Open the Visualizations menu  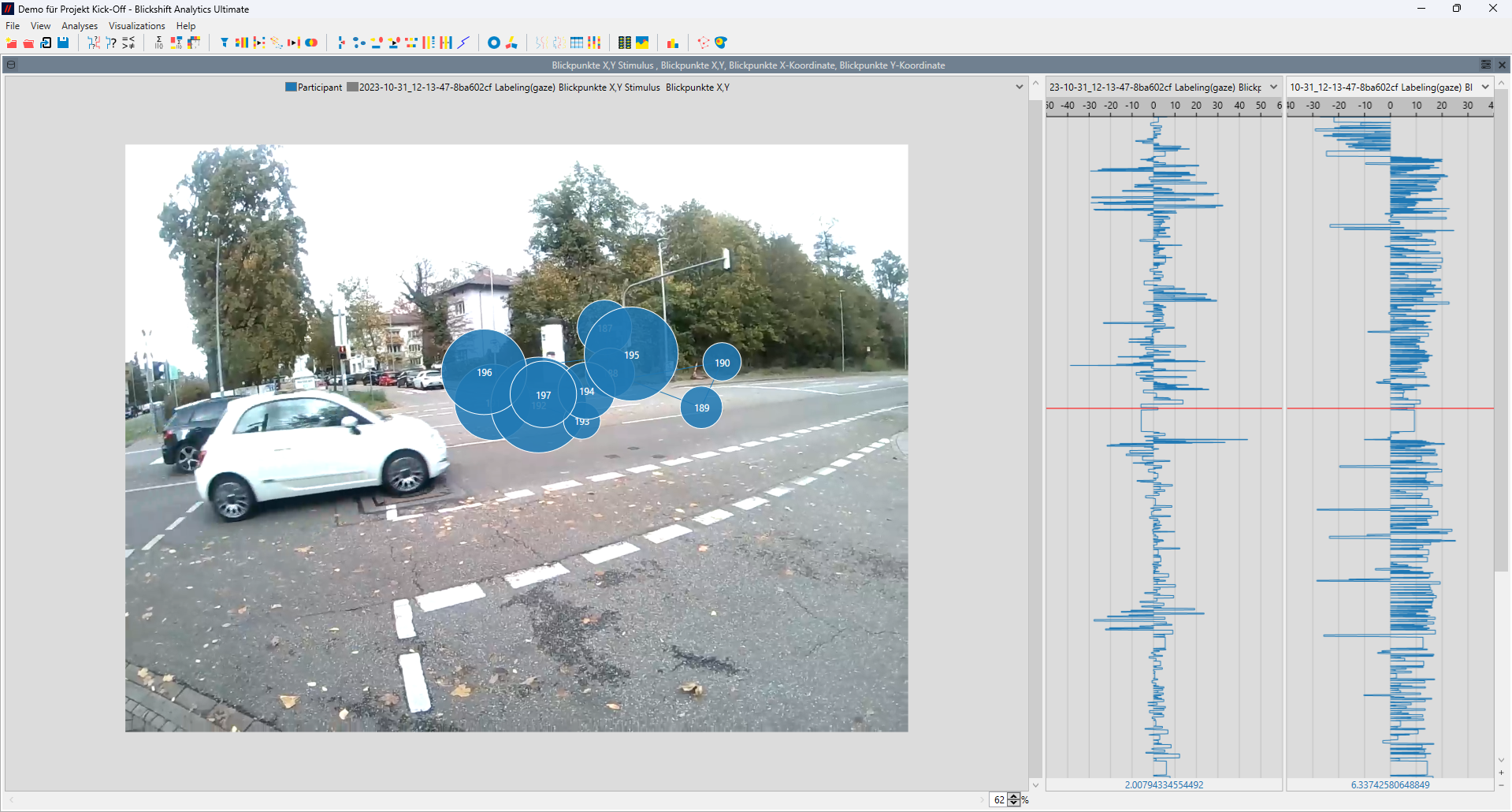tap(136, 26)
